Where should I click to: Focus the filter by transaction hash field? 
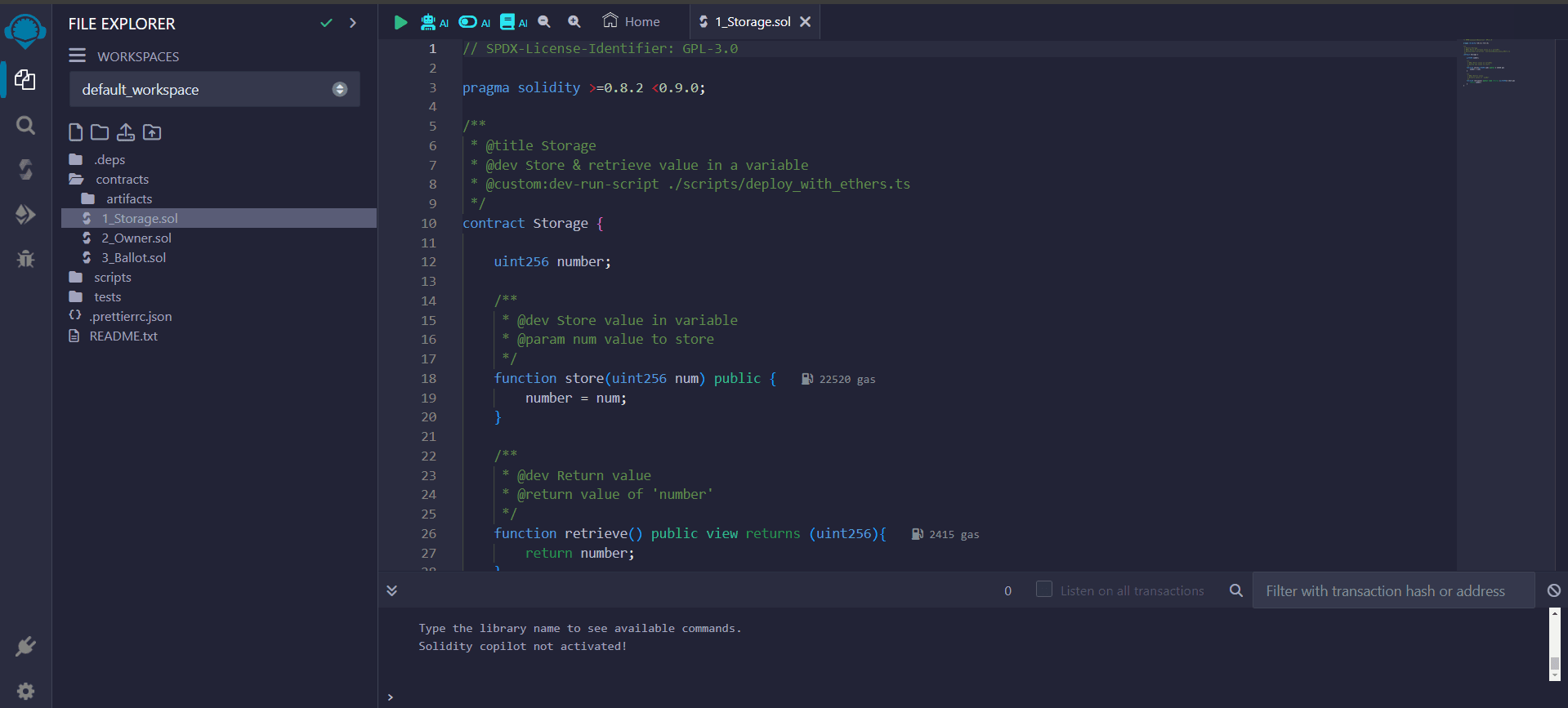pos(1393,590)
